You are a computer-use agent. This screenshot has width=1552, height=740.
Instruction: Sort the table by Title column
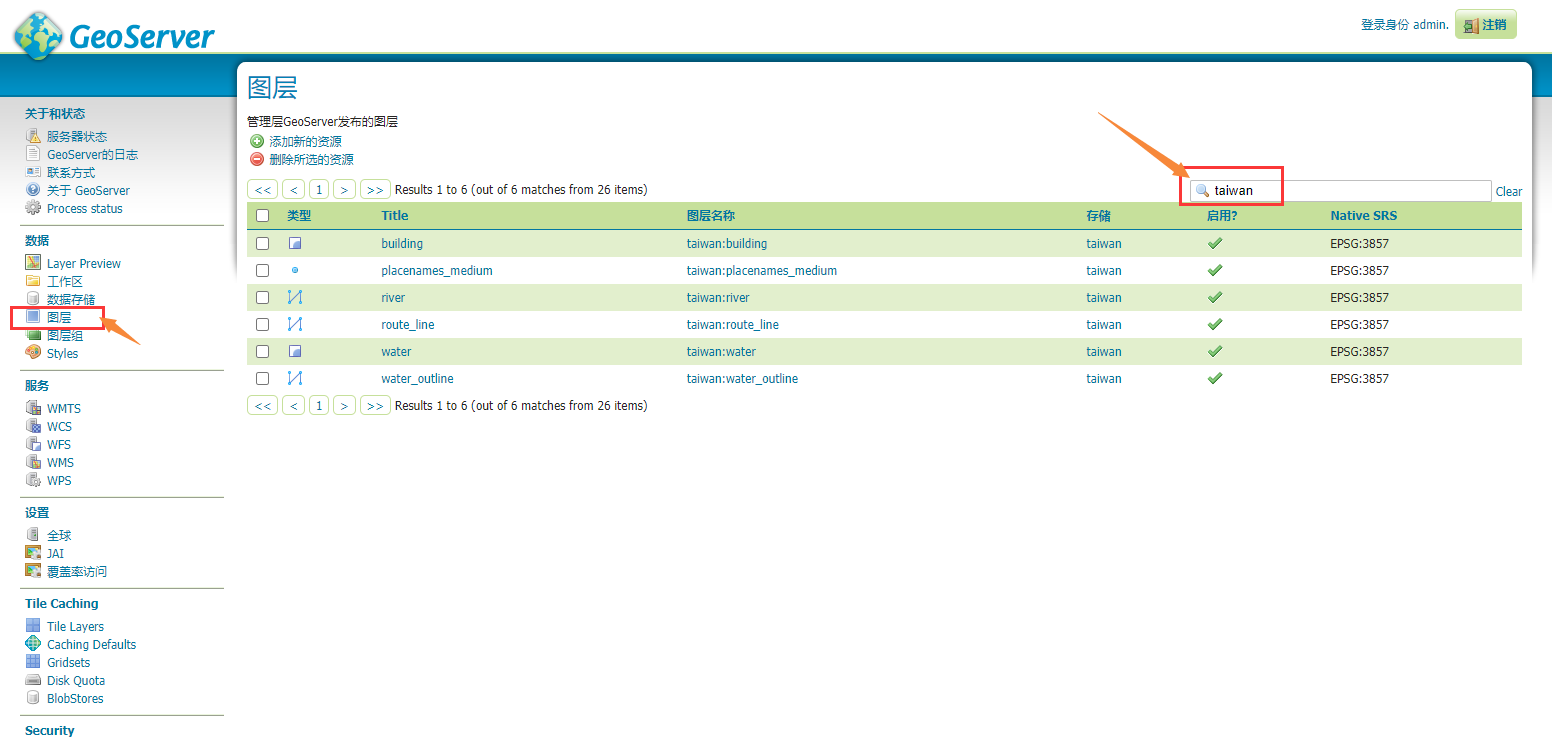[x=395, y=215]
